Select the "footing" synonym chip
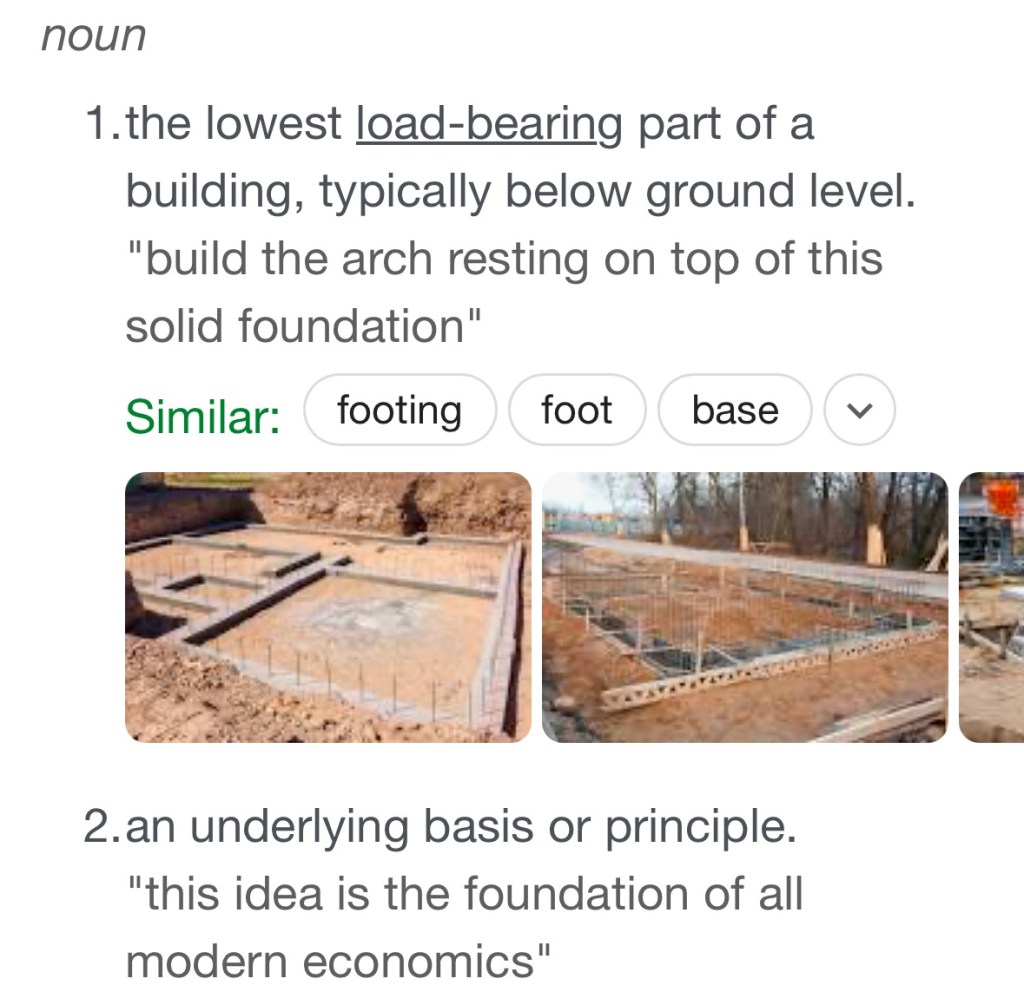 tap(399, 410)
